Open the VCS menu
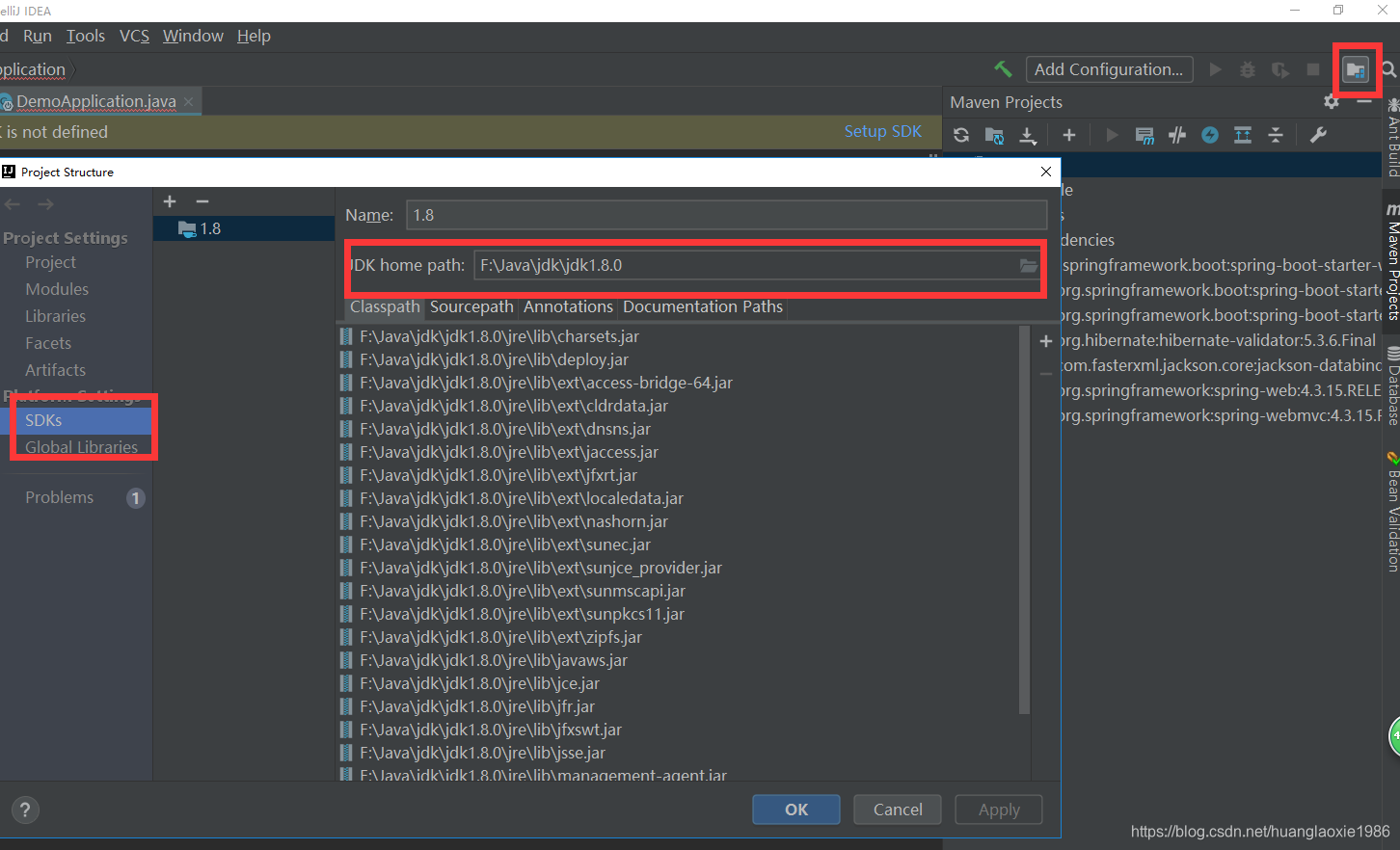Screen dimensions: 1400x850 point(134,36)
